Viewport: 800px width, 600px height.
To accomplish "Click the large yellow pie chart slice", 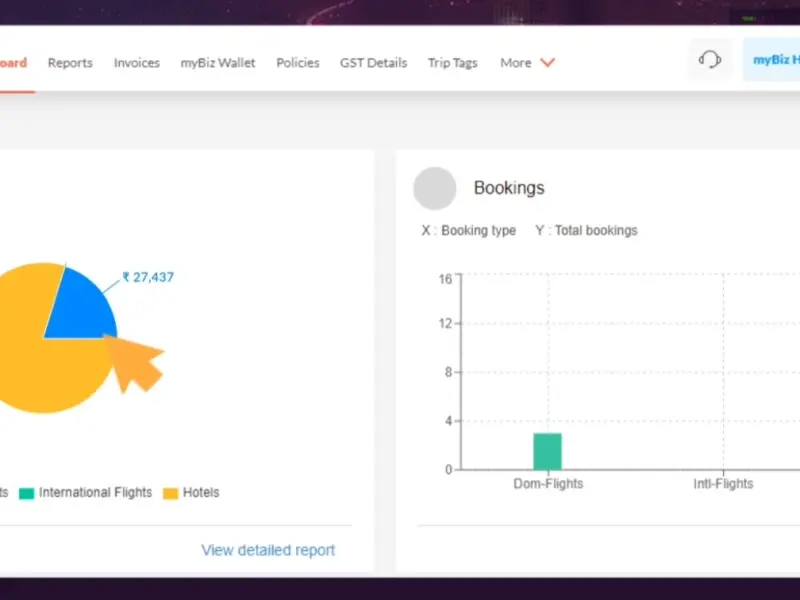I will coord(30,360).
